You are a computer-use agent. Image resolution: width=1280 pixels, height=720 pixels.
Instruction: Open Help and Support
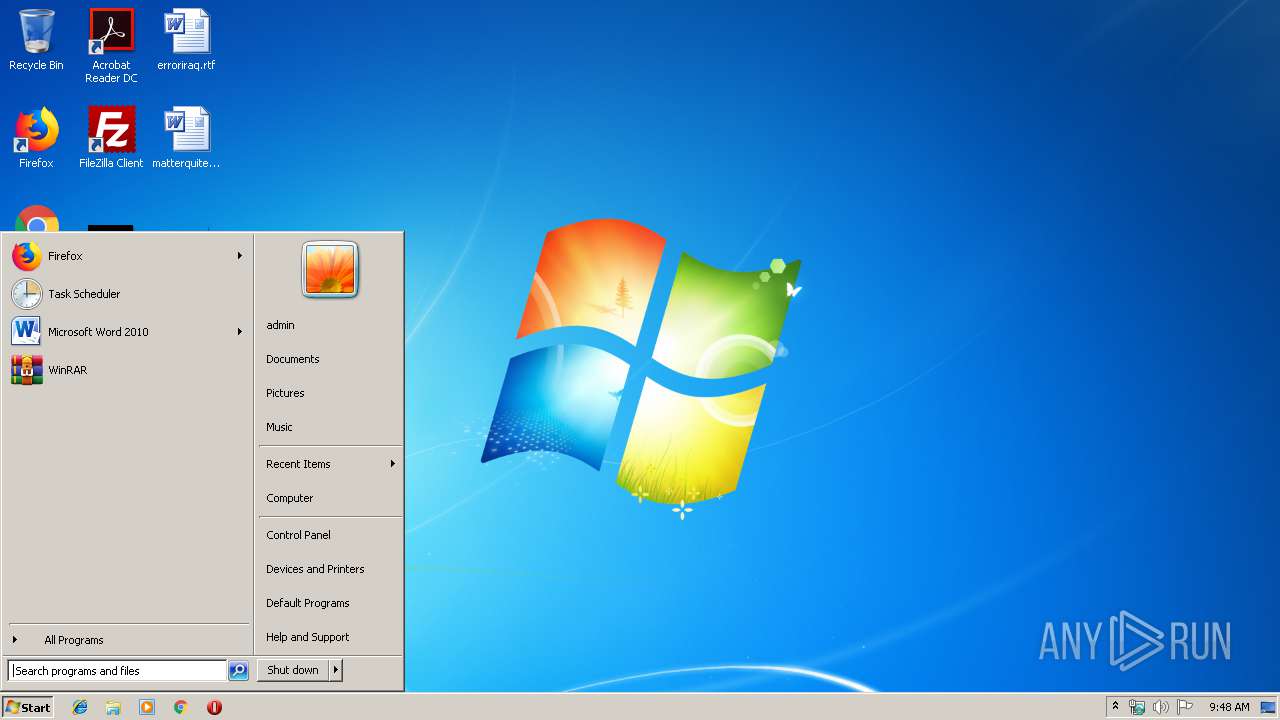(330, 637)
